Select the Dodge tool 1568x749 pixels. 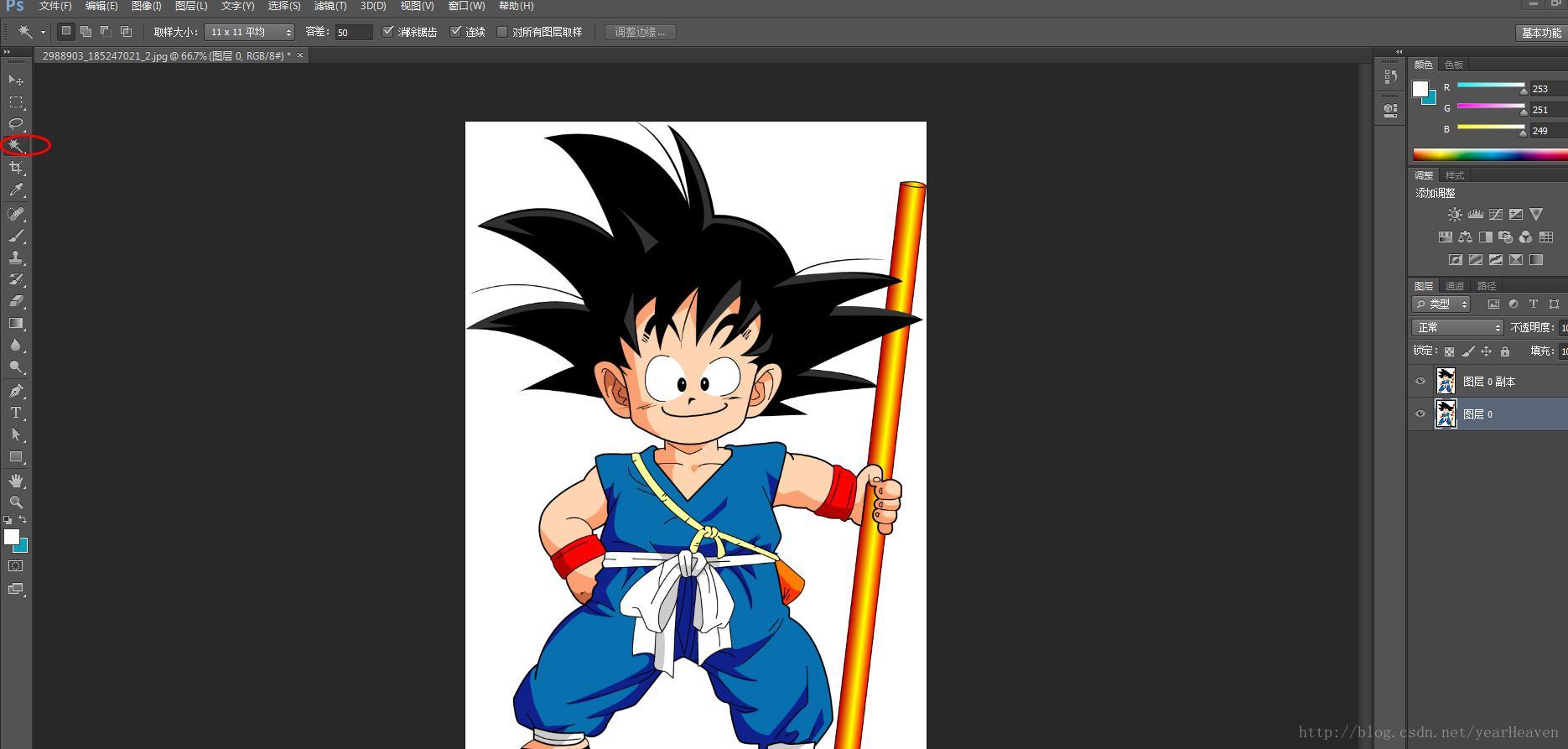click(16, 367)
